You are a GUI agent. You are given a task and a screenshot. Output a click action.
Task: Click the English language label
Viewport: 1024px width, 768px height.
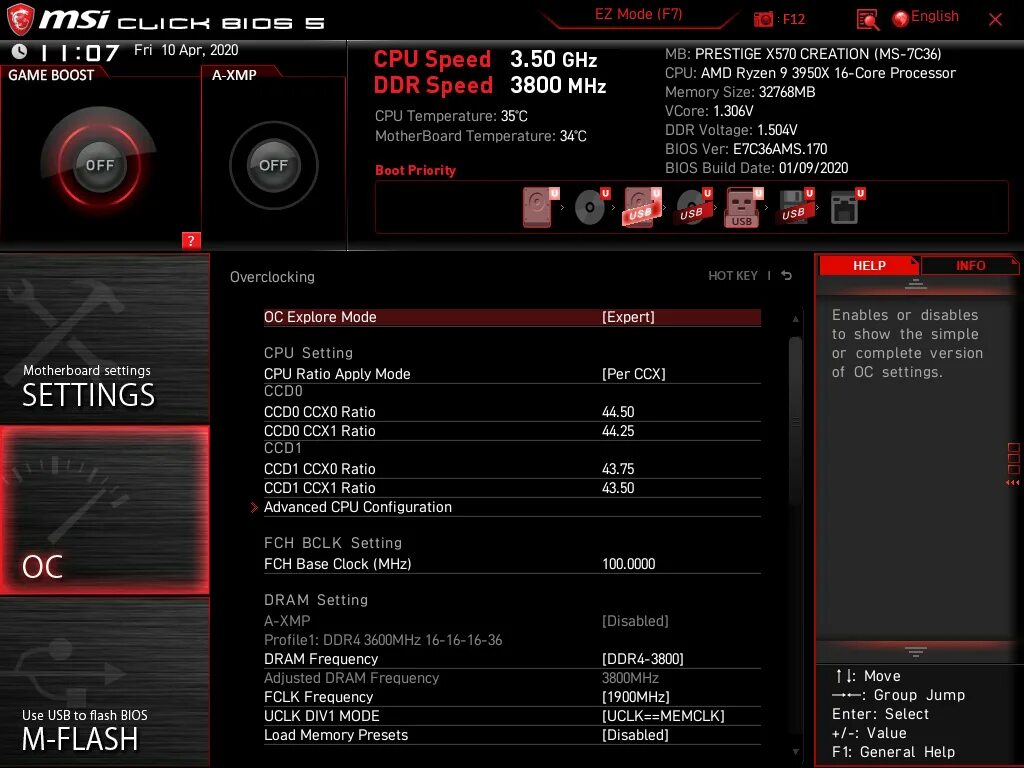[x=935, y=16]
